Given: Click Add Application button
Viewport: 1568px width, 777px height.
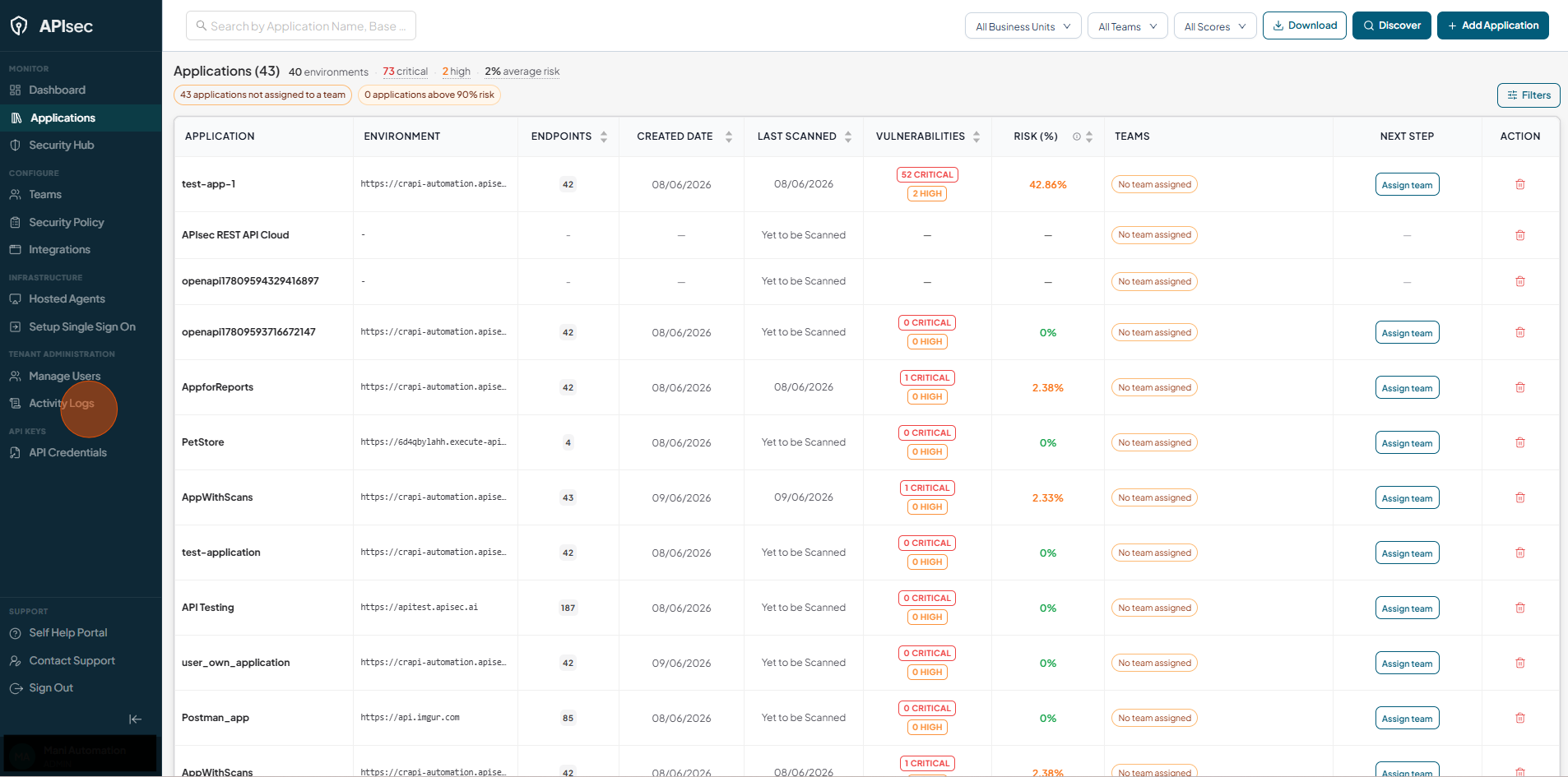Looking at the screenshot, I should (x=1493, y=25).
